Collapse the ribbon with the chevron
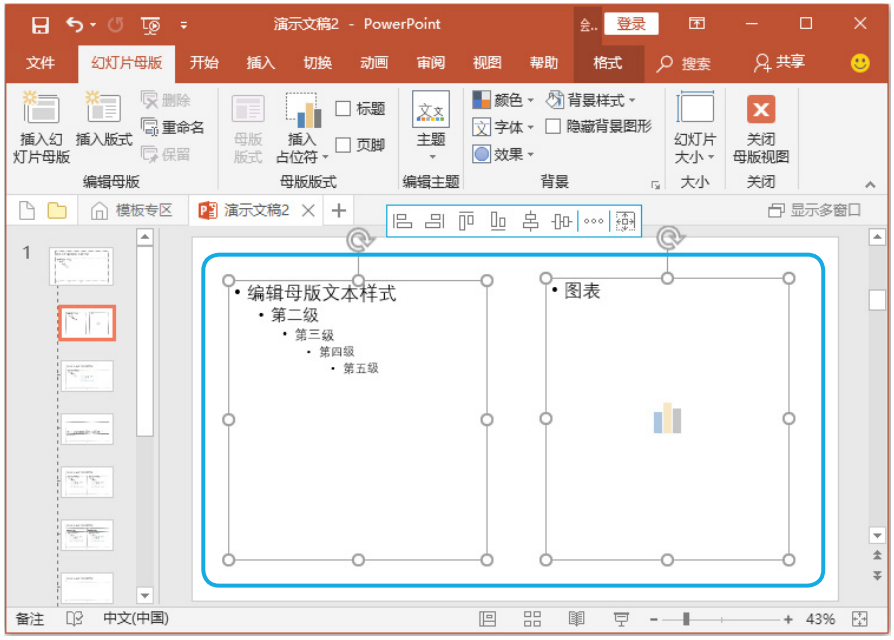This screenshot has height=640, width=894. pos(870,184)
